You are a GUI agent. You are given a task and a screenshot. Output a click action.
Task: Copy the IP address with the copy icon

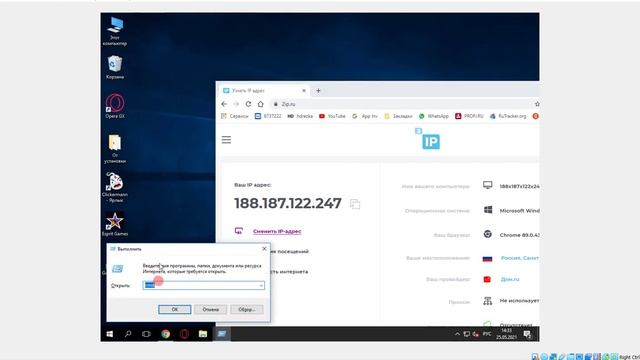(x=355, y=204)
